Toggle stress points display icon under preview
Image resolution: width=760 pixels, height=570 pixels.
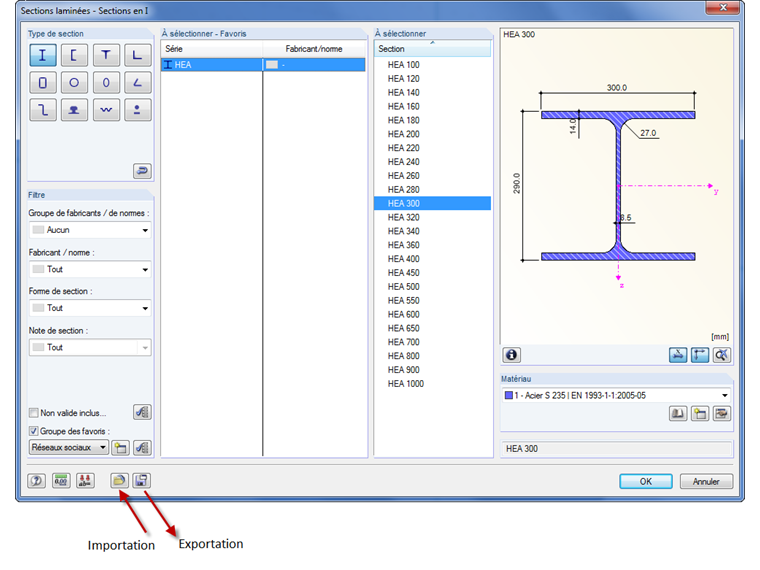678,355
